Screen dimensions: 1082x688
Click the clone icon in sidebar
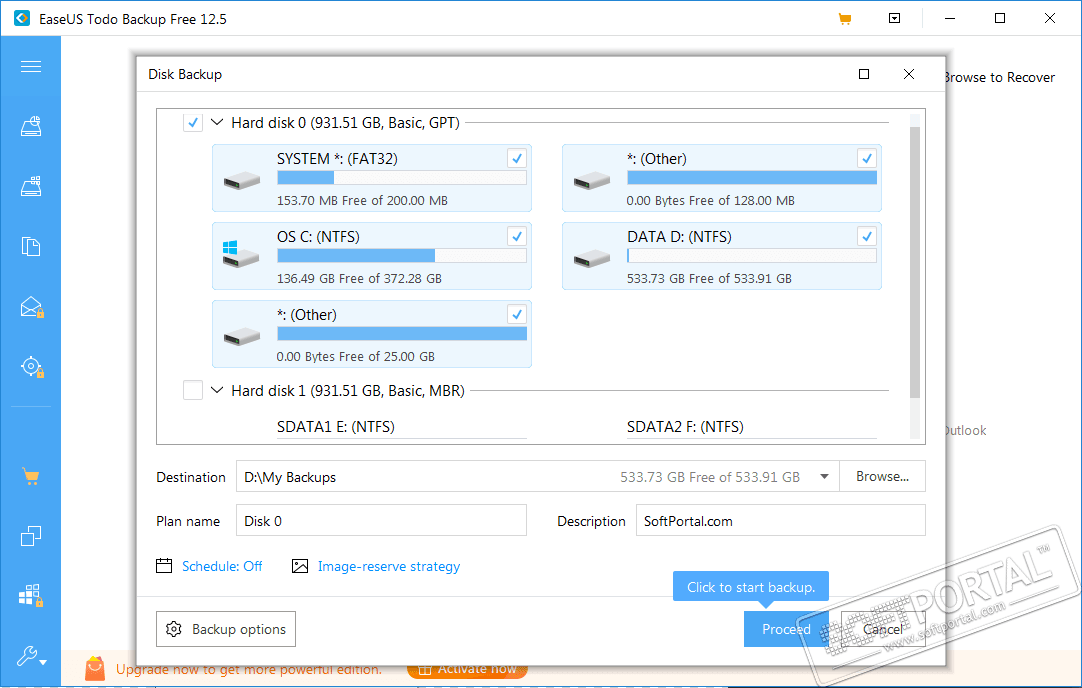point(31,536)
